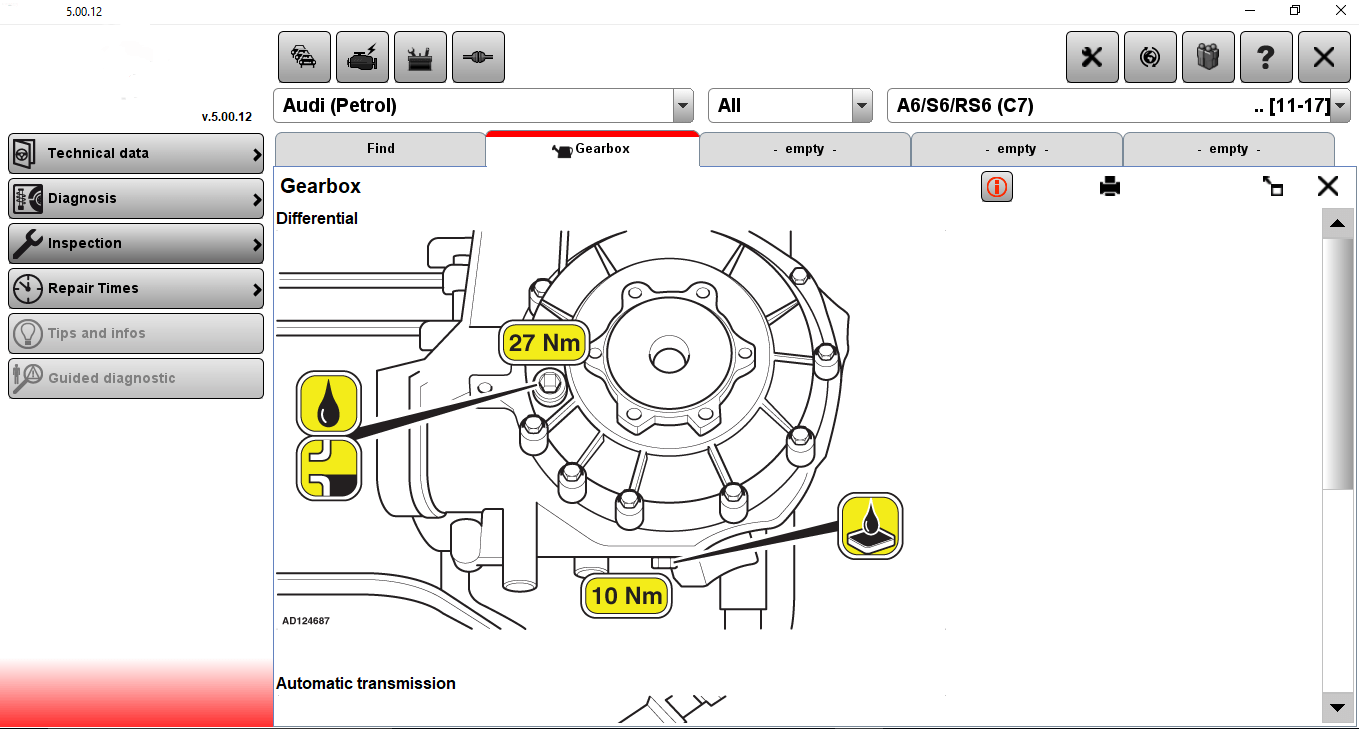Click the service toolbox icon
This screenshot has height=729, width=1359.
pos(420,57)
